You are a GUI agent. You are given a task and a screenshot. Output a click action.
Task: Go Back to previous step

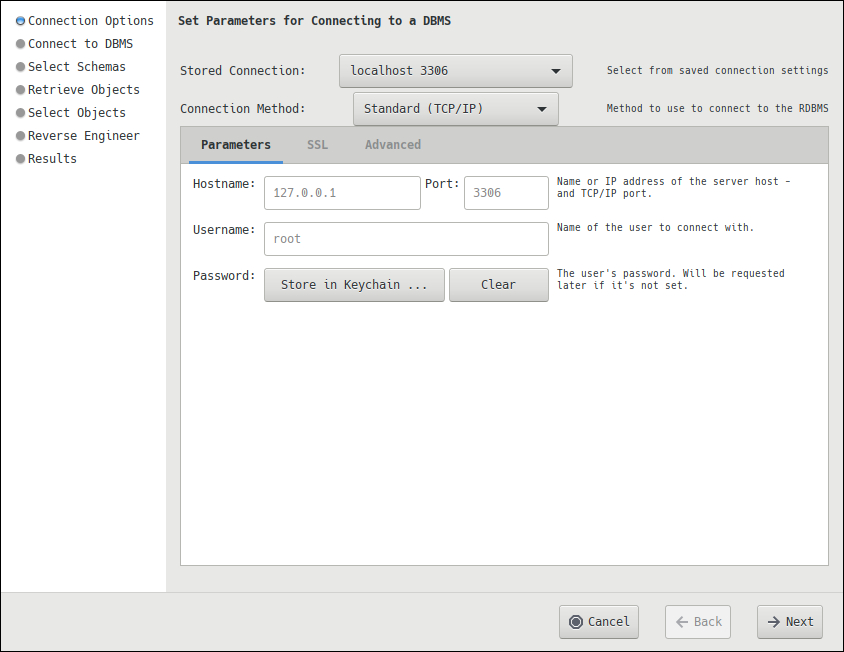click(698, 621)
